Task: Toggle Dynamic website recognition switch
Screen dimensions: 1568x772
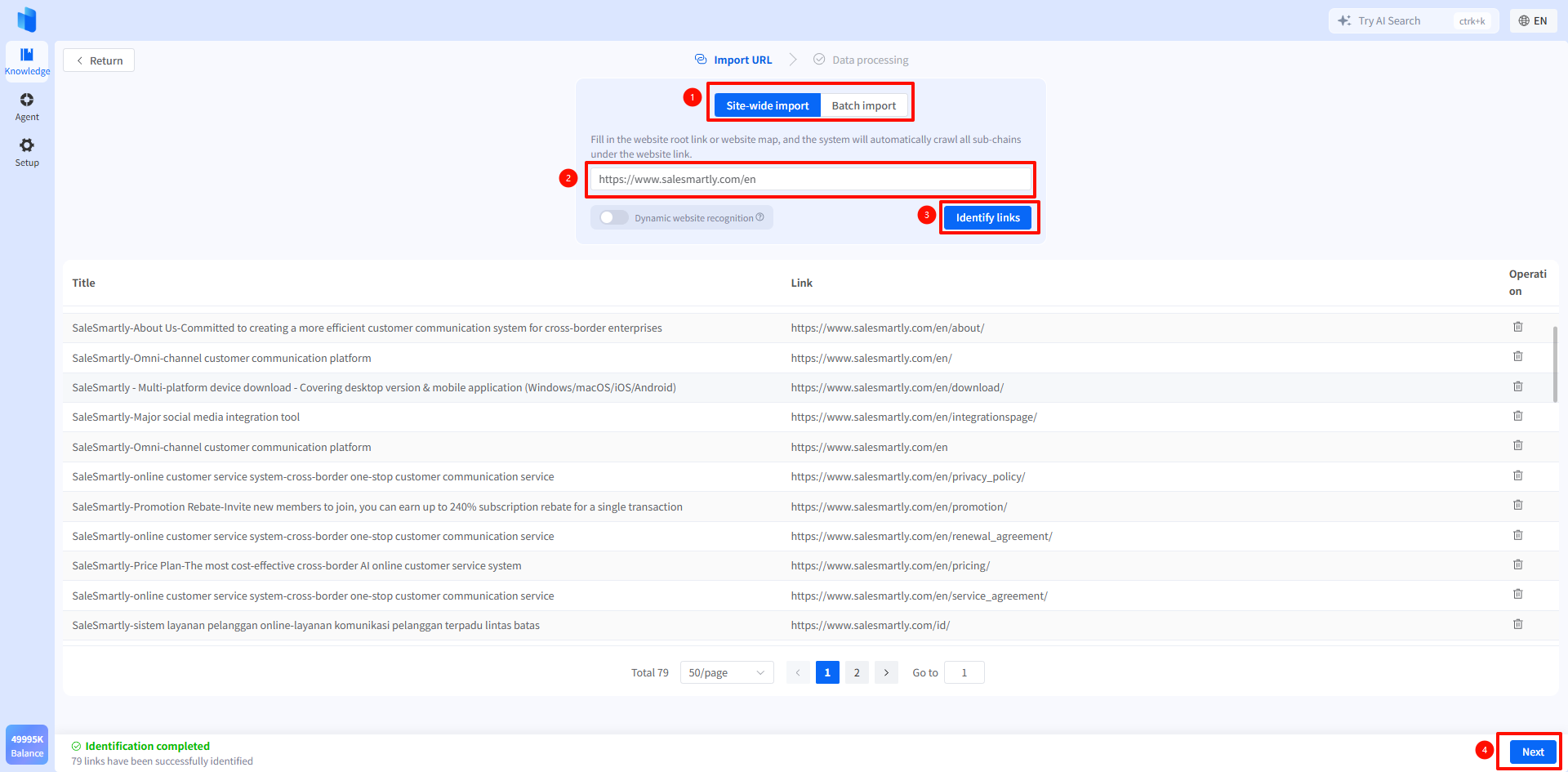Action: pos(613,217)
